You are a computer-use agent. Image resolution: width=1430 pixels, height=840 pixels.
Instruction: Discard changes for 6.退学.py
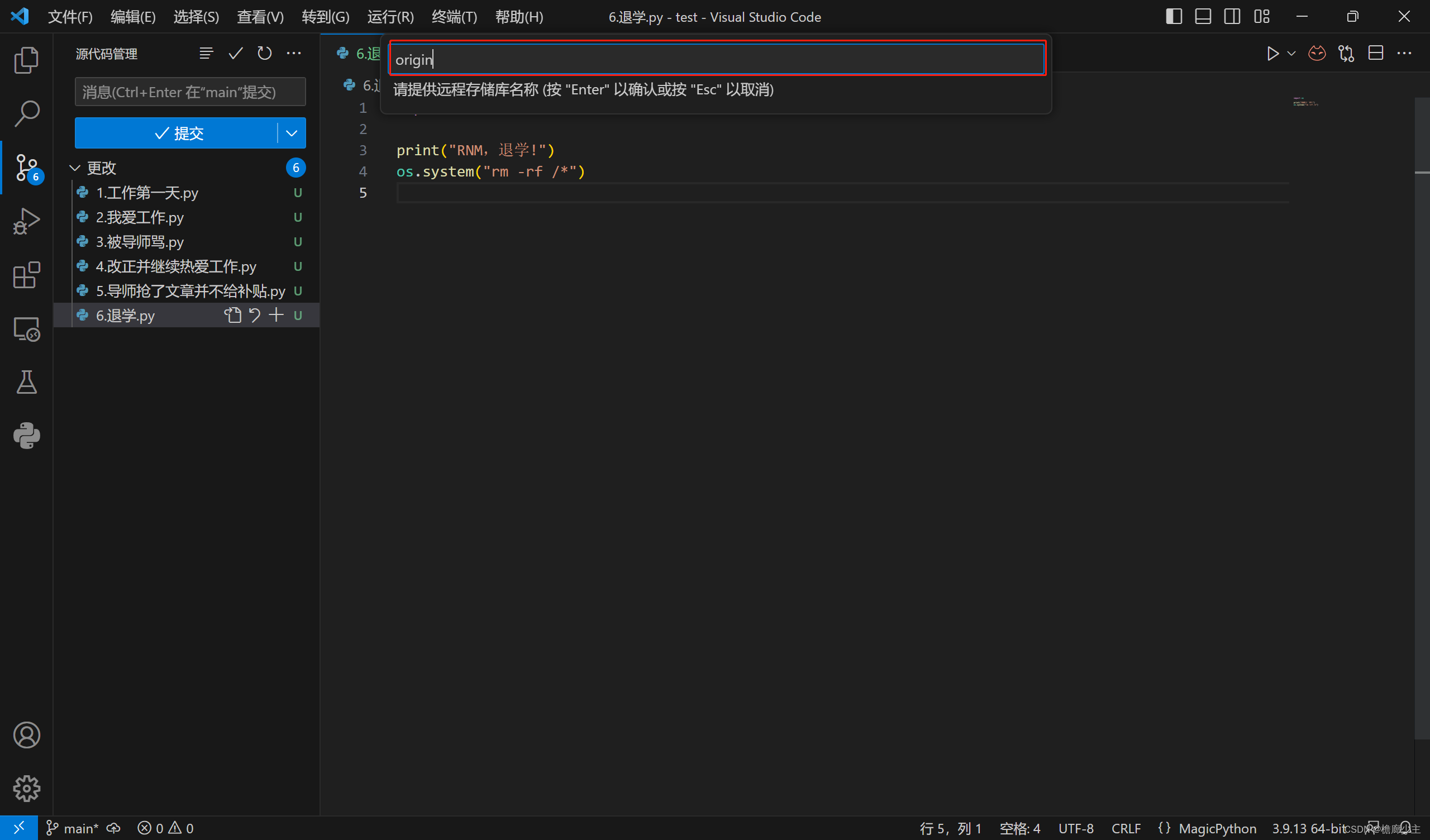pos(255,315)
